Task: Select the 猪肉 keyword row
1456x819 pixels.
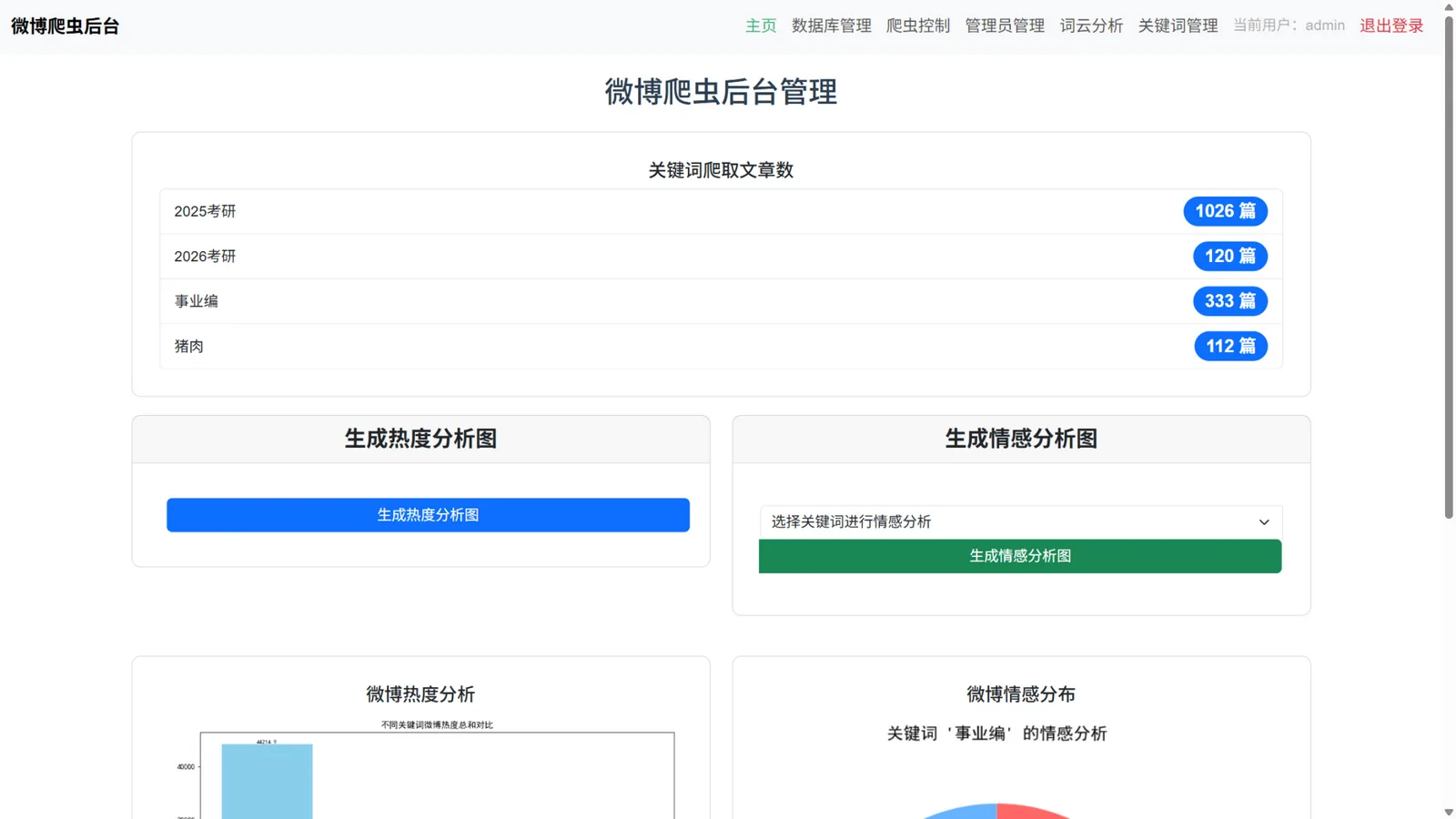Action: coord(721,346)
